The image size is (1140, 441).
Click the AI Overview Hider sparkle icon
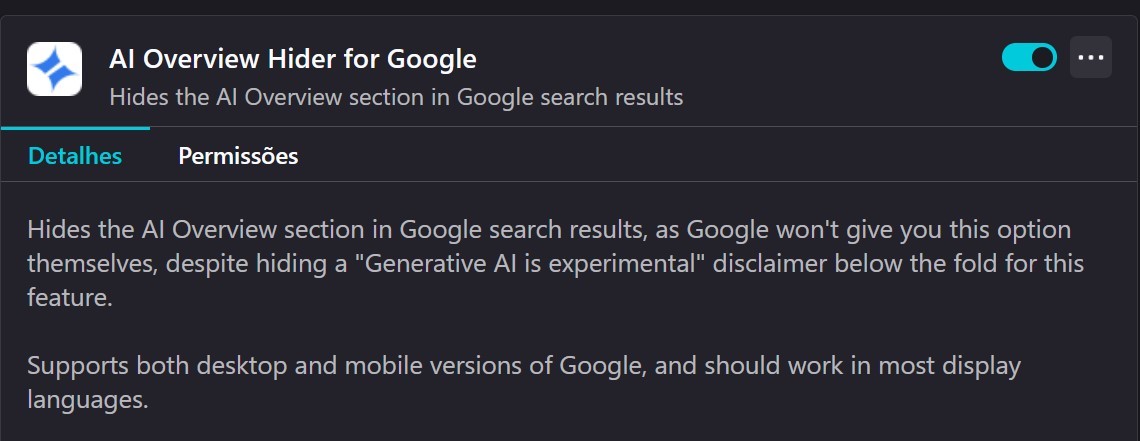click(x=54, y=69)
